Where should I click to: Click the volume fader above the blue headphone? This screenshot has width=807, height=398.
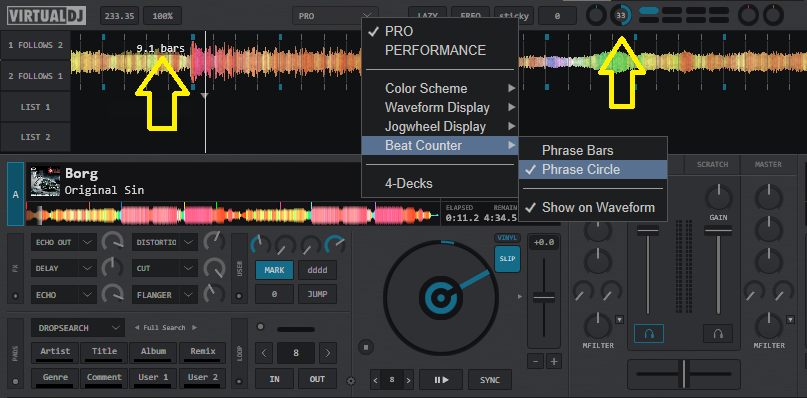(648, 231)
